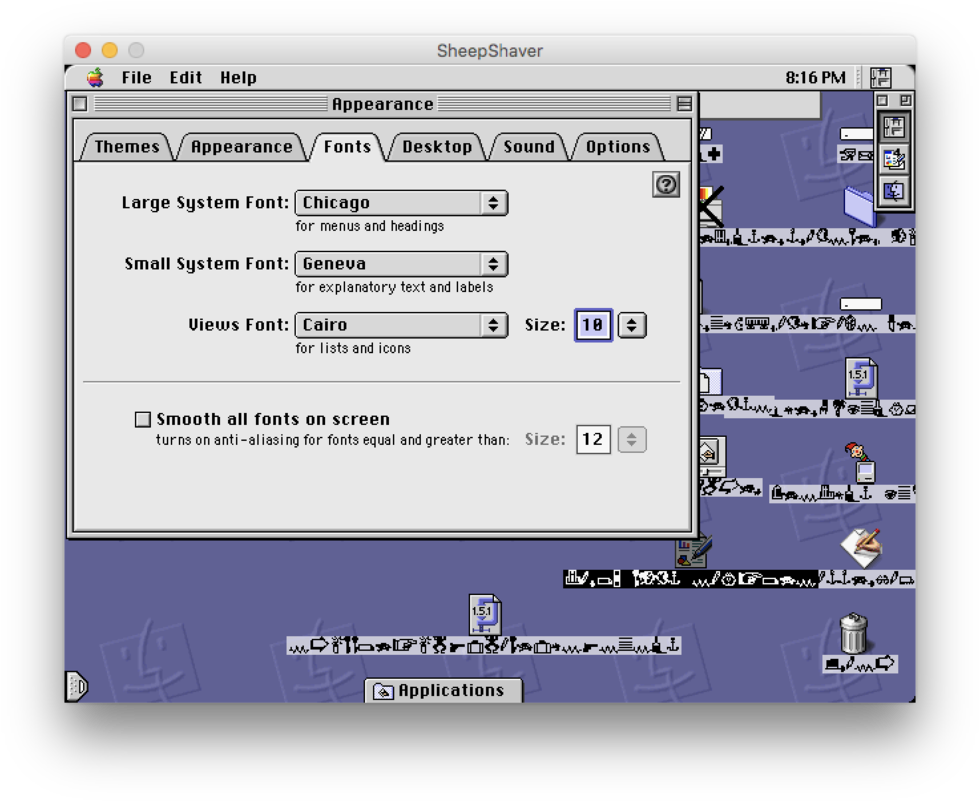Screen dimensions: 979x801
Task: Switch to the Themes tab
Action: 127,147
